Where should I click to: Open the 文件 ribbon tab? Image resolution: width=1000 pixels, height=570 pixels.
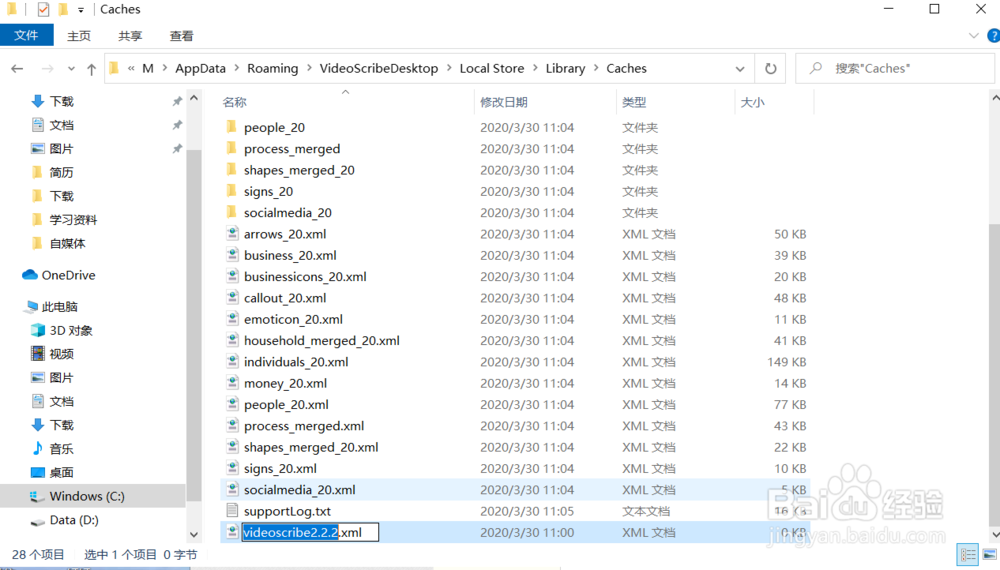pyautogui.click(x=26, y=35)
